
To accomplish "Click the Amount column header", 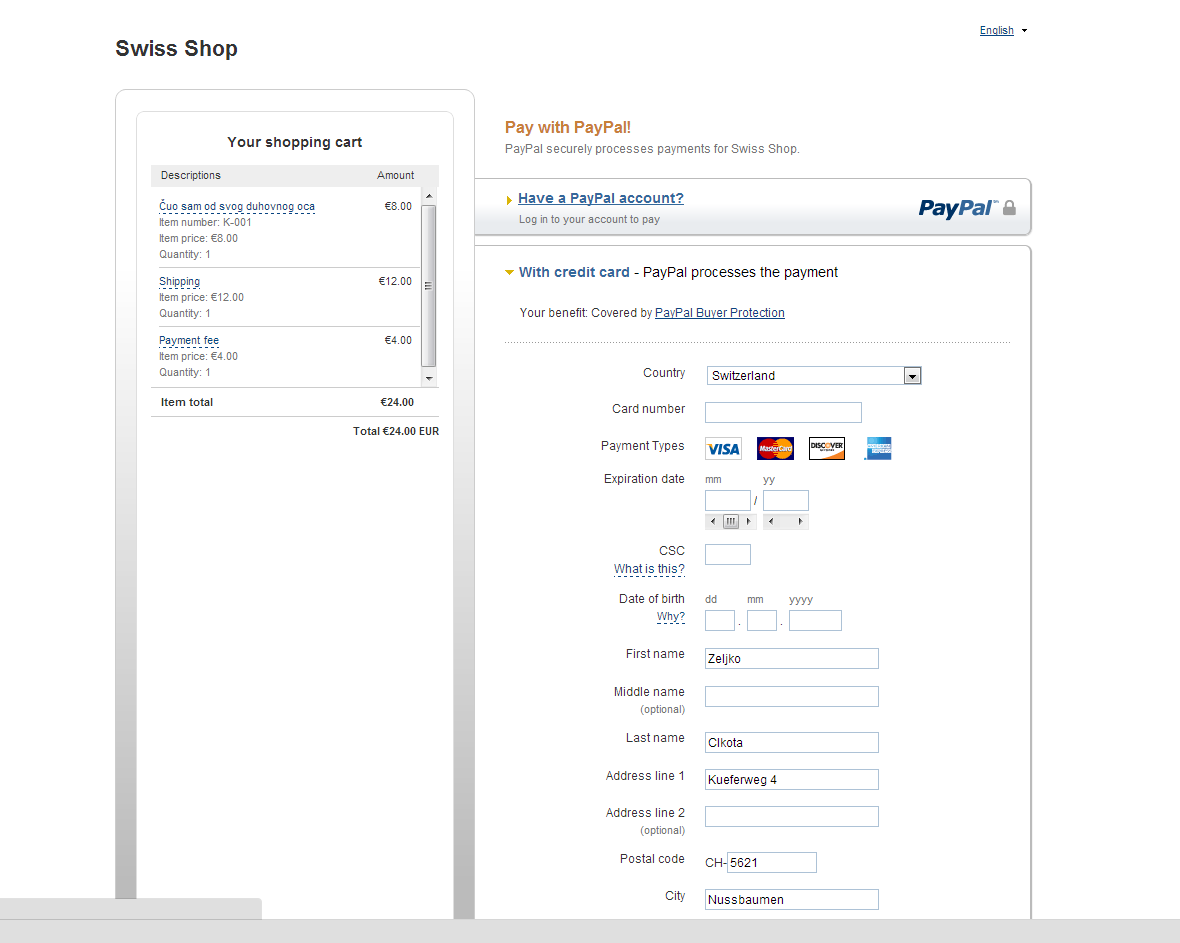I will (395, 175).
